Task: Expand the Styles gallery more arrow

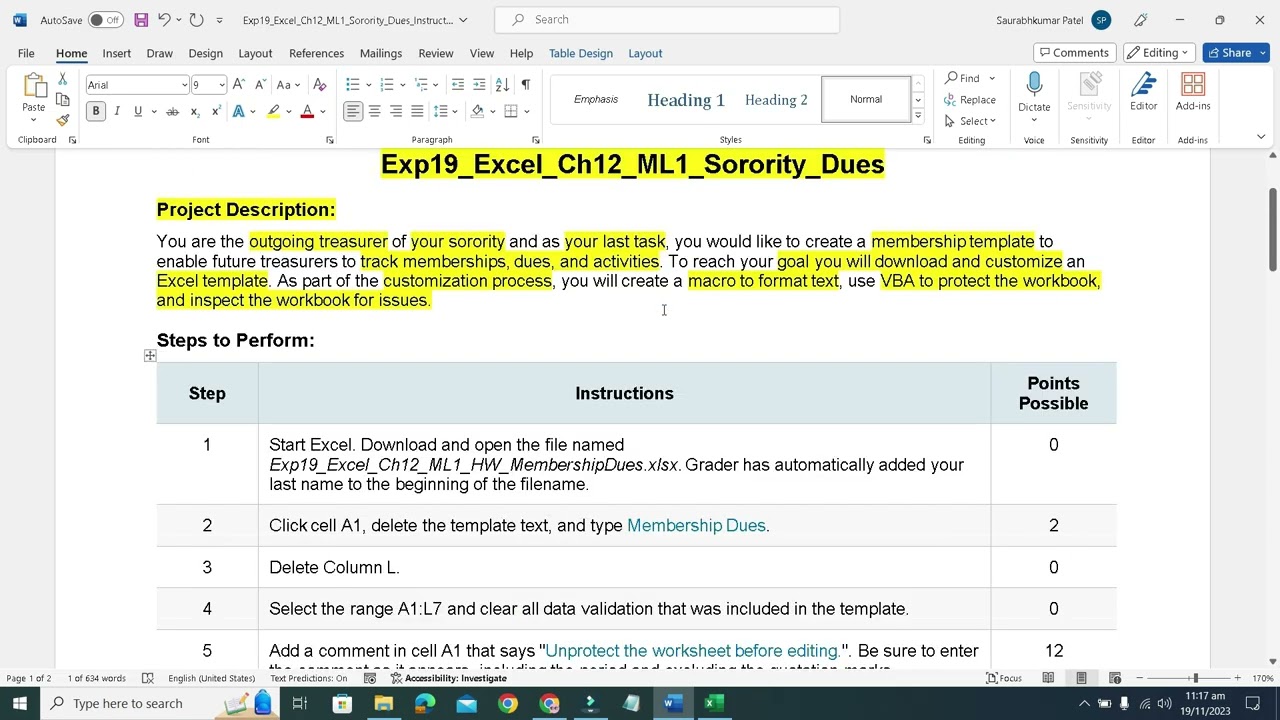Action: [x=918, y=116]
